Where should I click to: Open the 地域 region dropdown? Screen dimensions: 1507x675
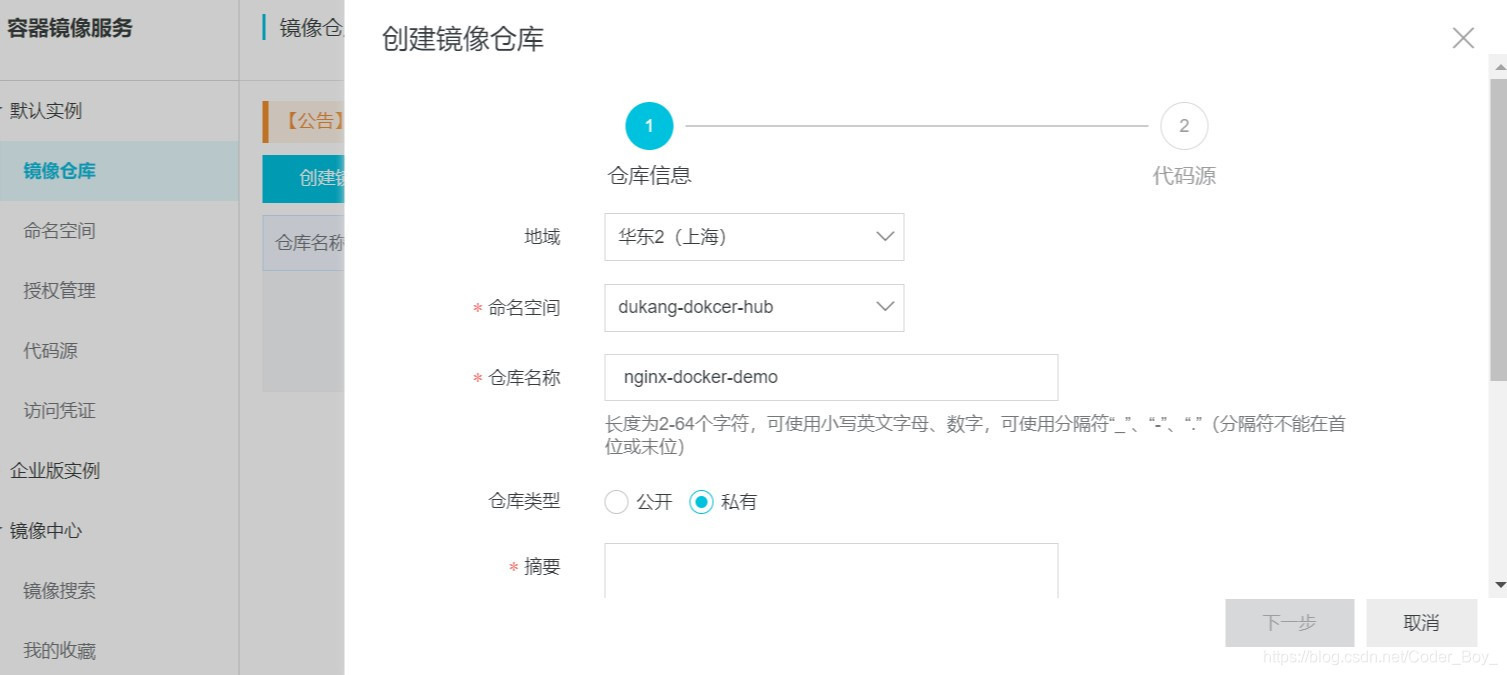point(753,236)
